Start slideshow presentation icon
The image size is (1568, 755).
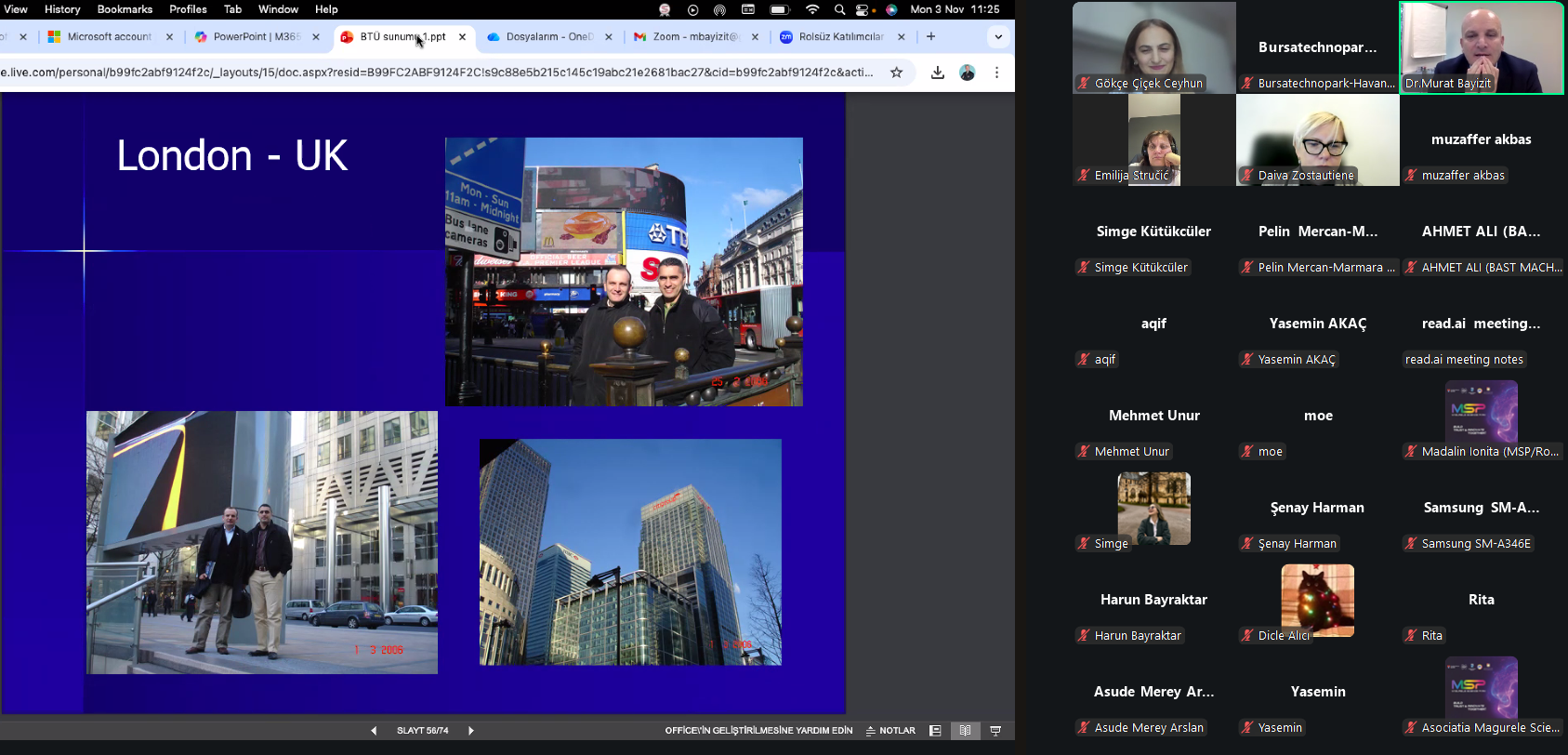[x=995, y=731]
